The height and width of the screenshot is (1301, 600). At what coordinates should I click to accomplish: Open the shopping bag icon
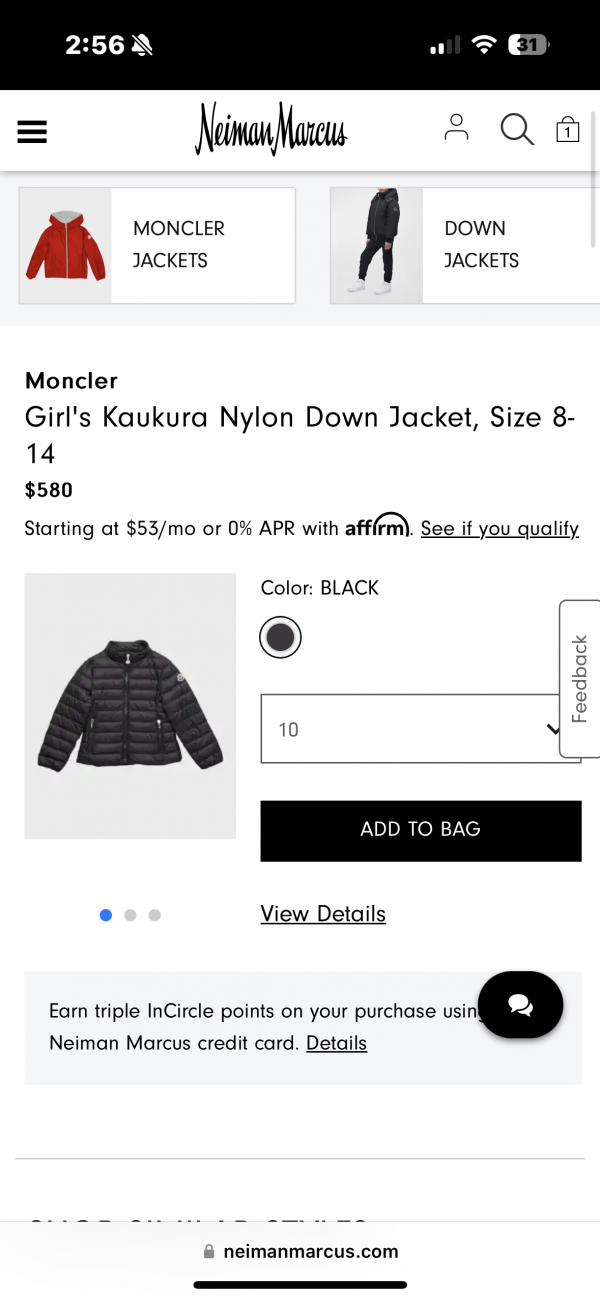pos(568,129)
